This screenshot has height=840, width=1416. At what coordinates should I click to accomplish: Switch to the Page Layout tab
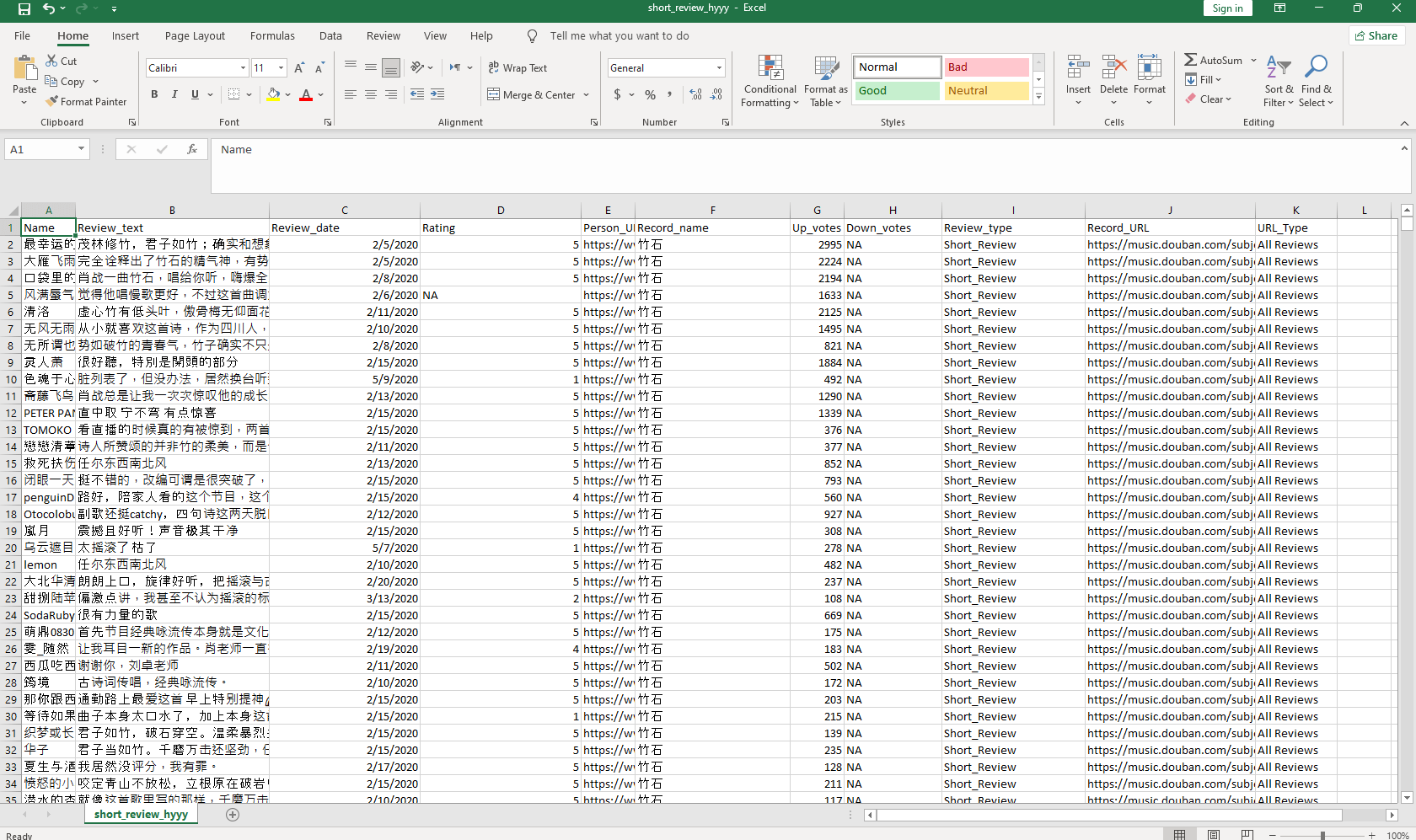point(195,36)
